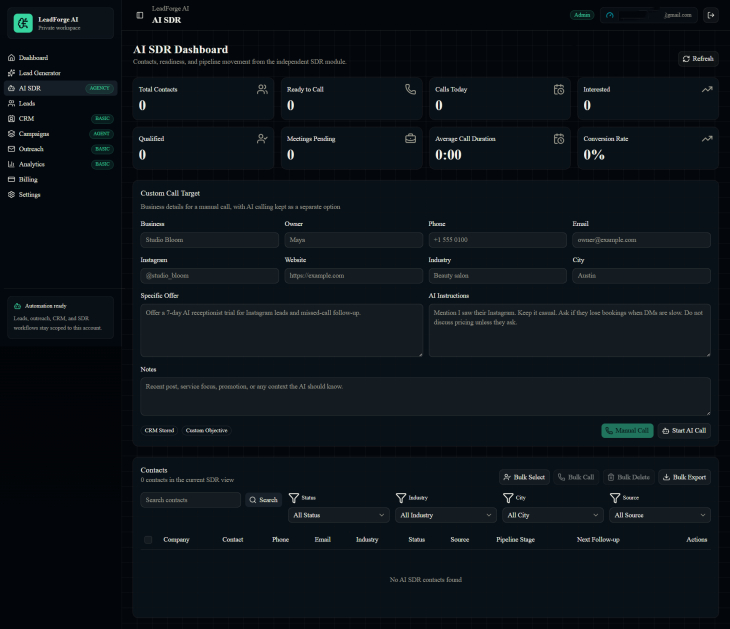Click the Search contacts button
Image resolution: width=730 pixels, height=629 pixels.
click(264, 500)
